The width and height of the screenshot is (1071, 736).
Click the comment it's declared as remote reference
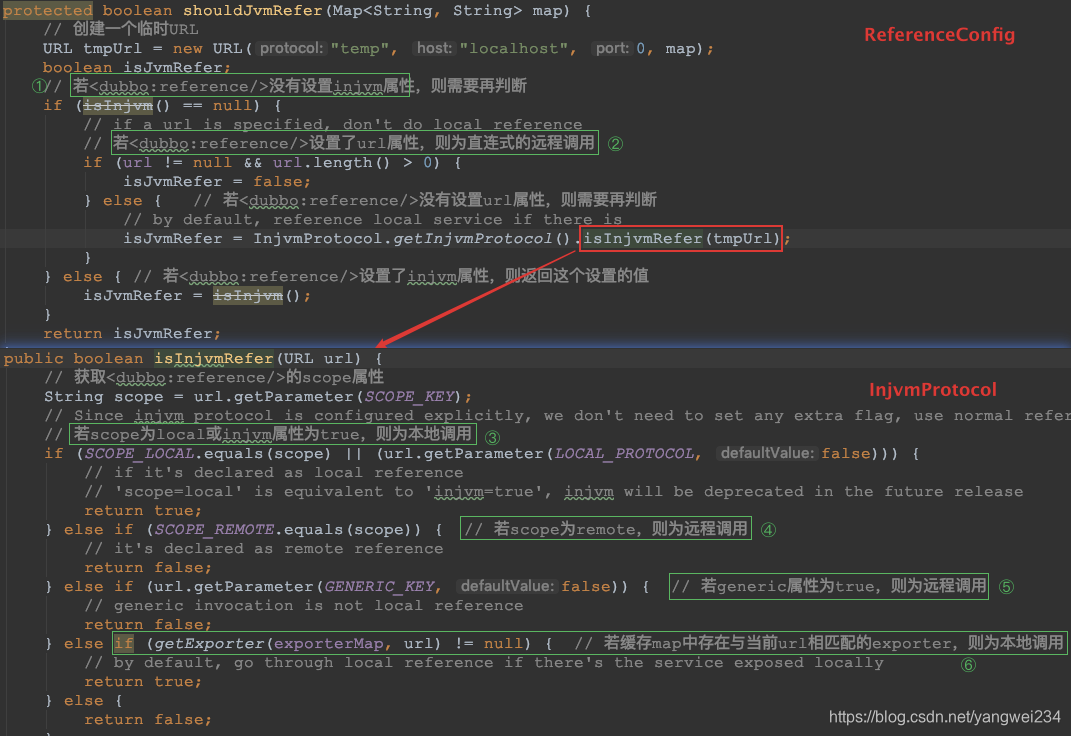coord(264,549)
